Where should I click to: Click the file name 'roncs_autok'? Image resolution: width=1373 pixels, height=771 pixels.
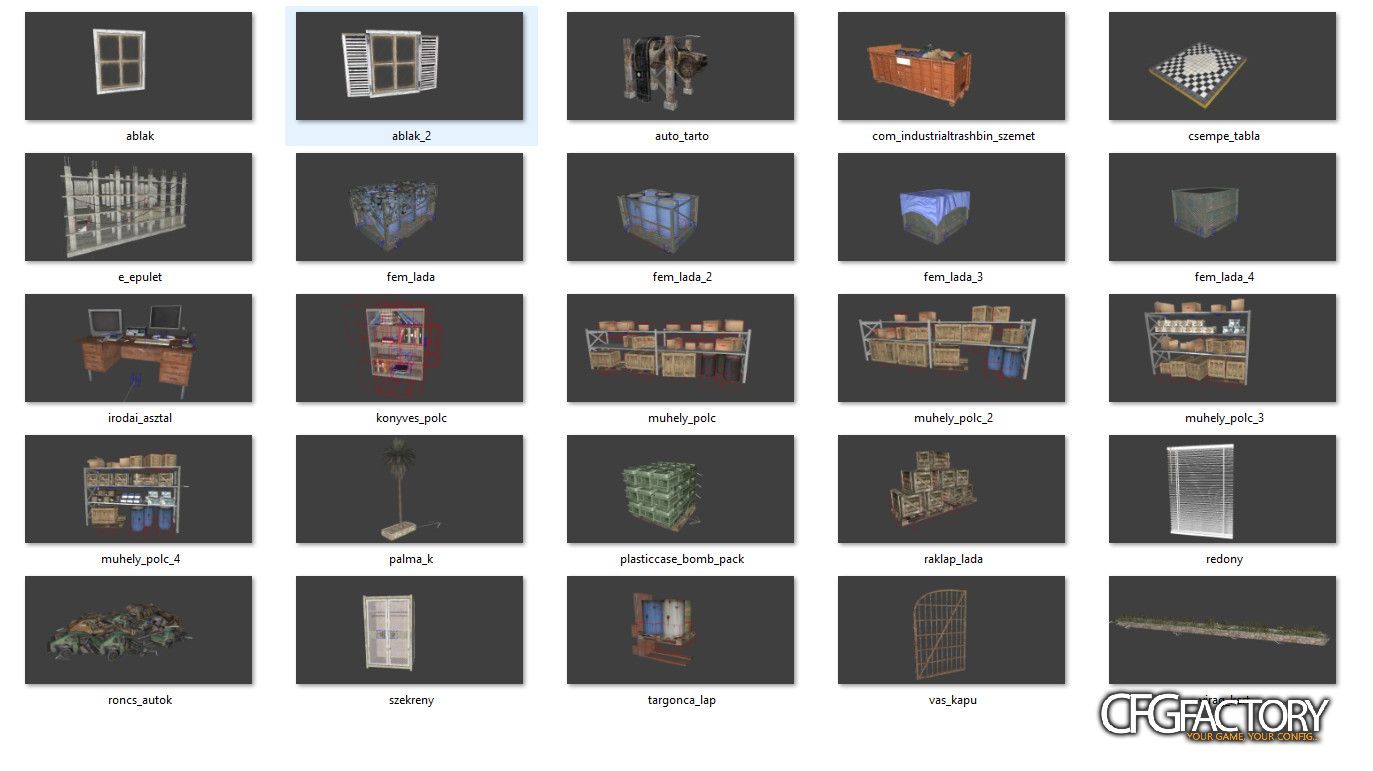(140, 700)
